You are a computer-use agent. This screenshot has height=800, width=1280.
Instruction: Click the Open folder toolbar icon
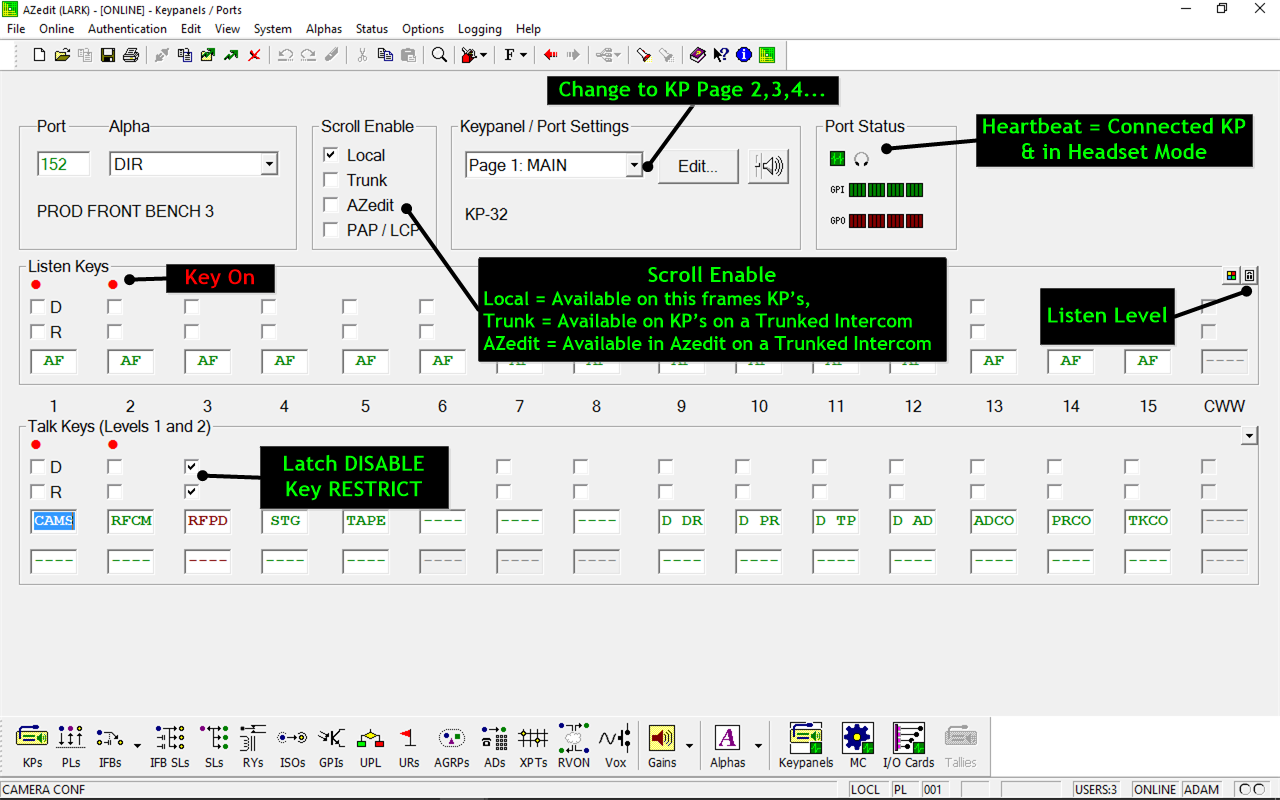coord(62,55)
